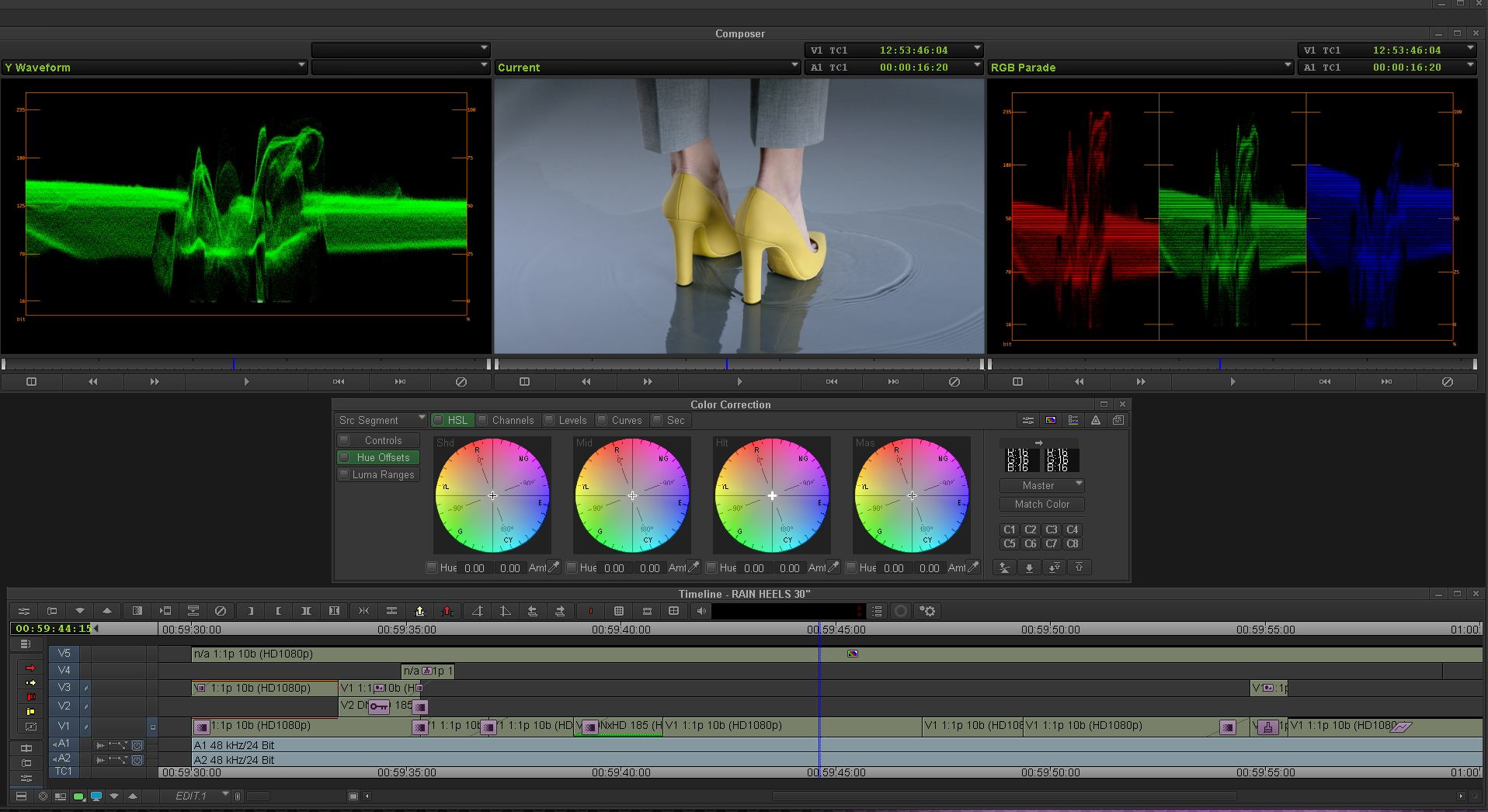Click the audio speaker icon in timeline toolbar
1488x812 pixels.
(x=701, y=611)
